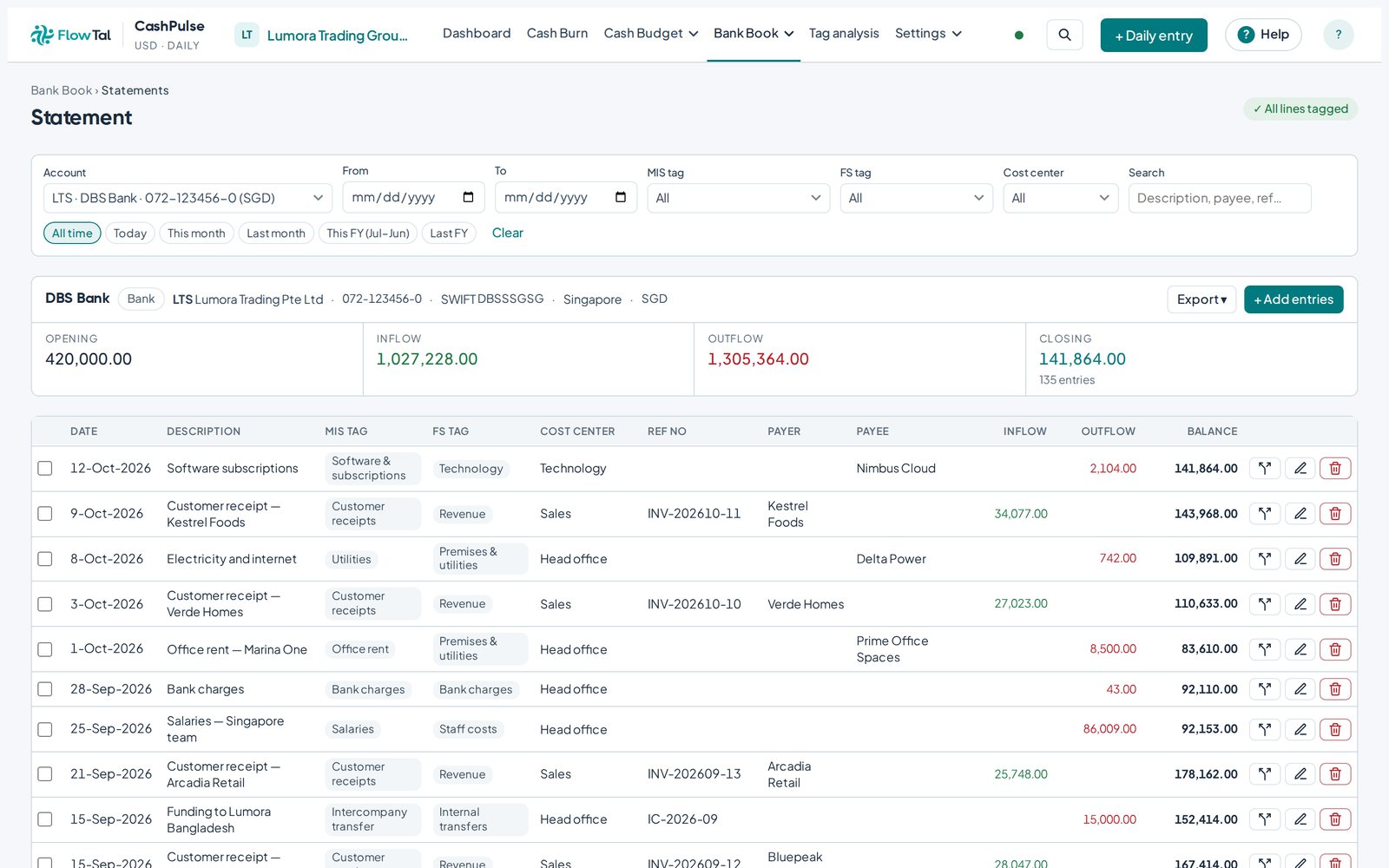Expand the Settings navigation menu
The width and height of the screenshot is (1389, 868).
[x=928, y=34]
